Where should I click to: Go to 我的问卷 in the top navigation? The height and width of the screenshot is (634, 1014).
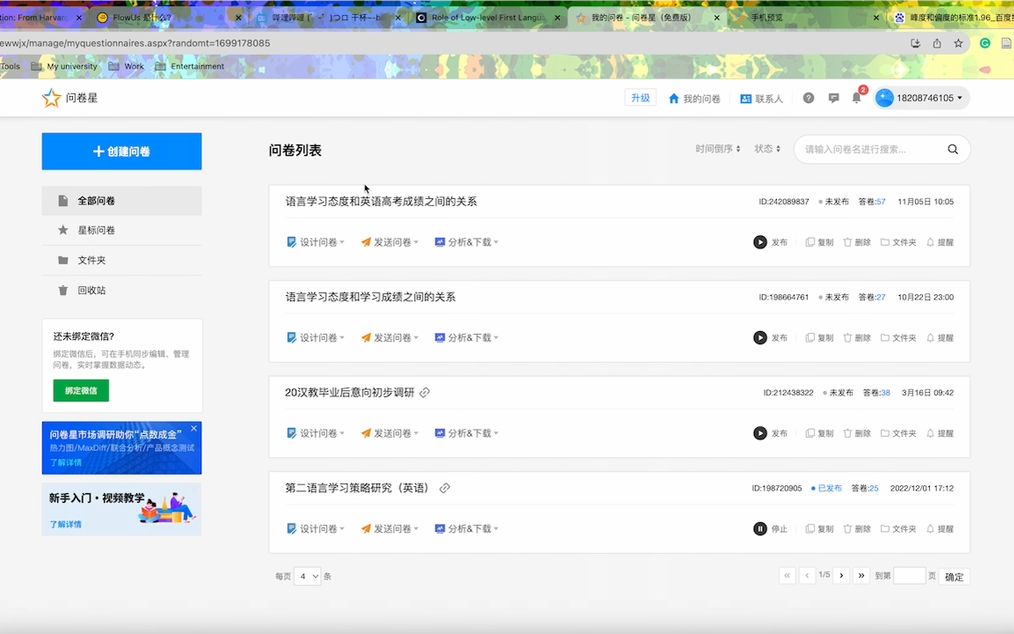pos(697,98)
